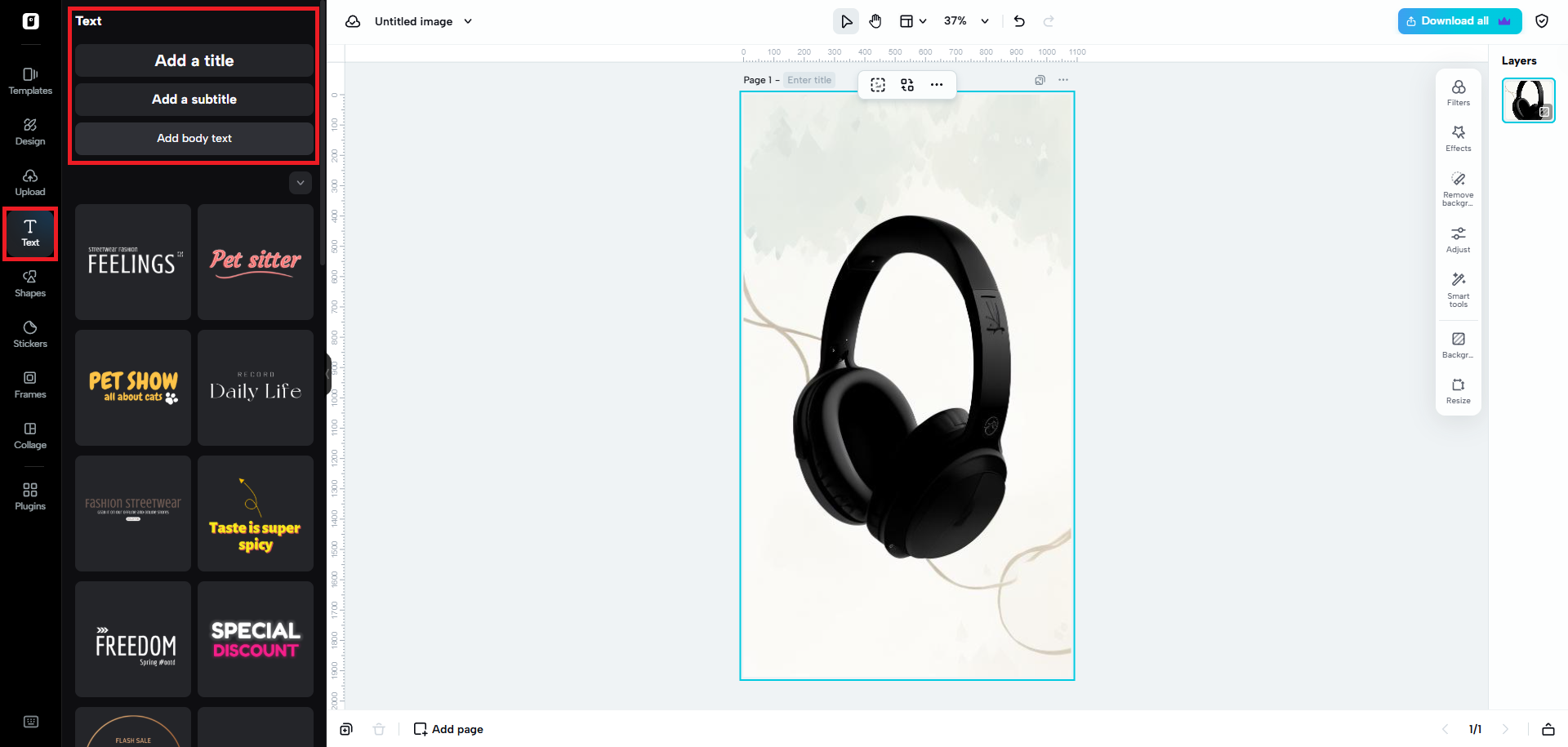Click Add a subtitle

pos(194,99)
